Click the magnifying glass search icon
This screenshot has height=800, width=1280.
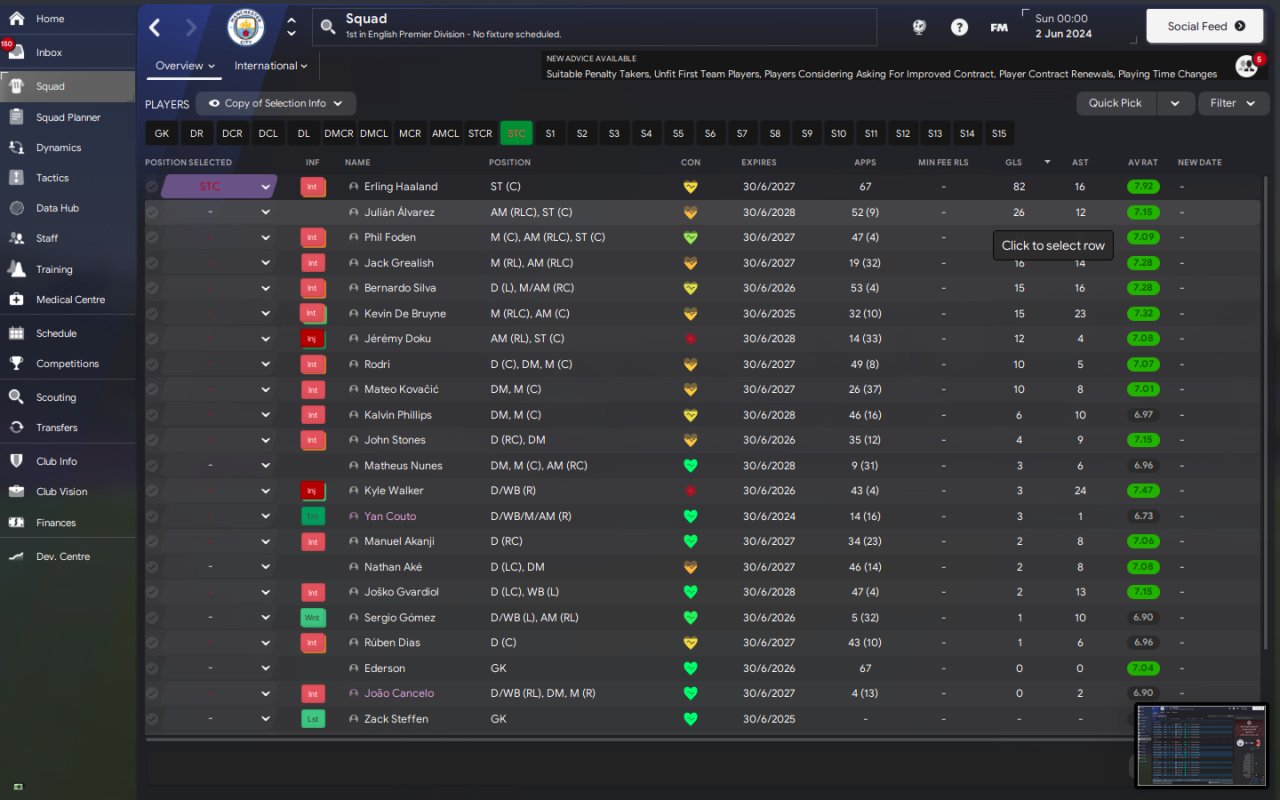328,27
